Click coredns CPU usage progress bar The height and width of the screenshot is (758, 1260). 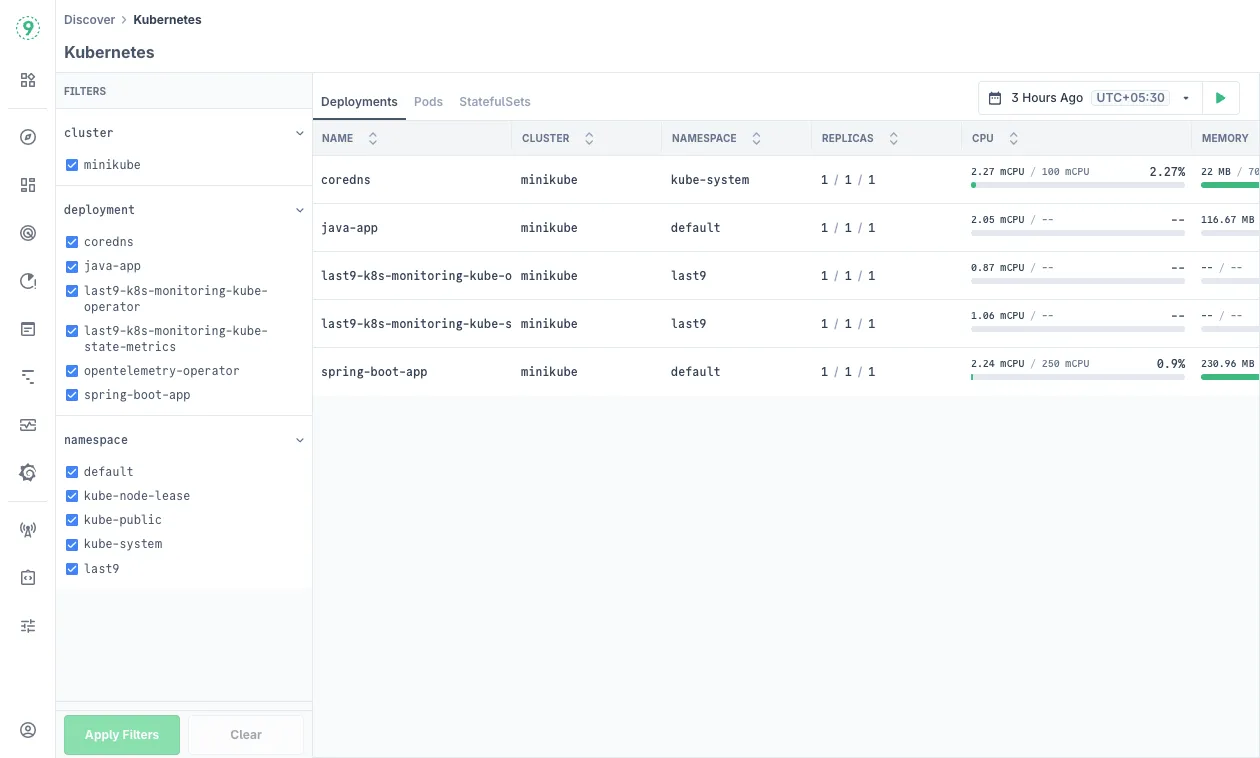1077,185
